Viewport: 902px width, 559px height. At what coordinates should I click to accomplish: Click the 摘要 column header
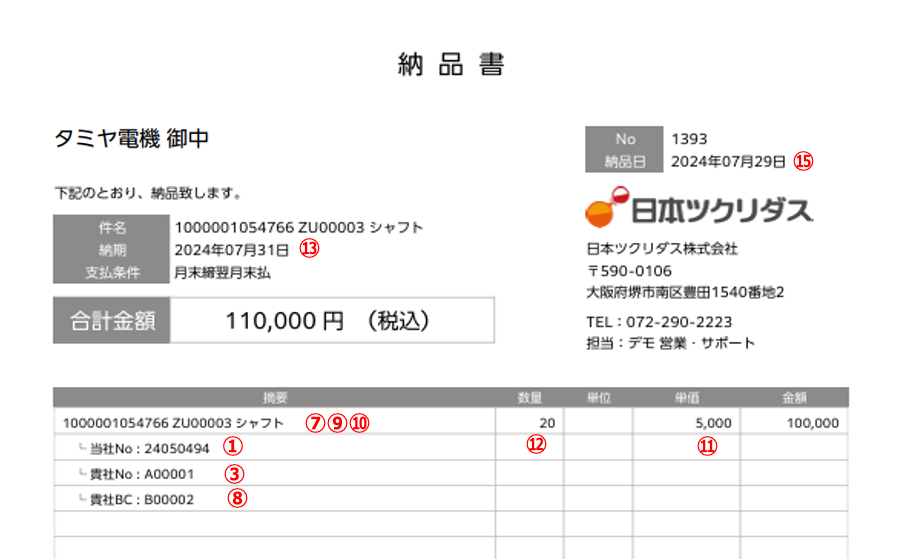(275, 397)
